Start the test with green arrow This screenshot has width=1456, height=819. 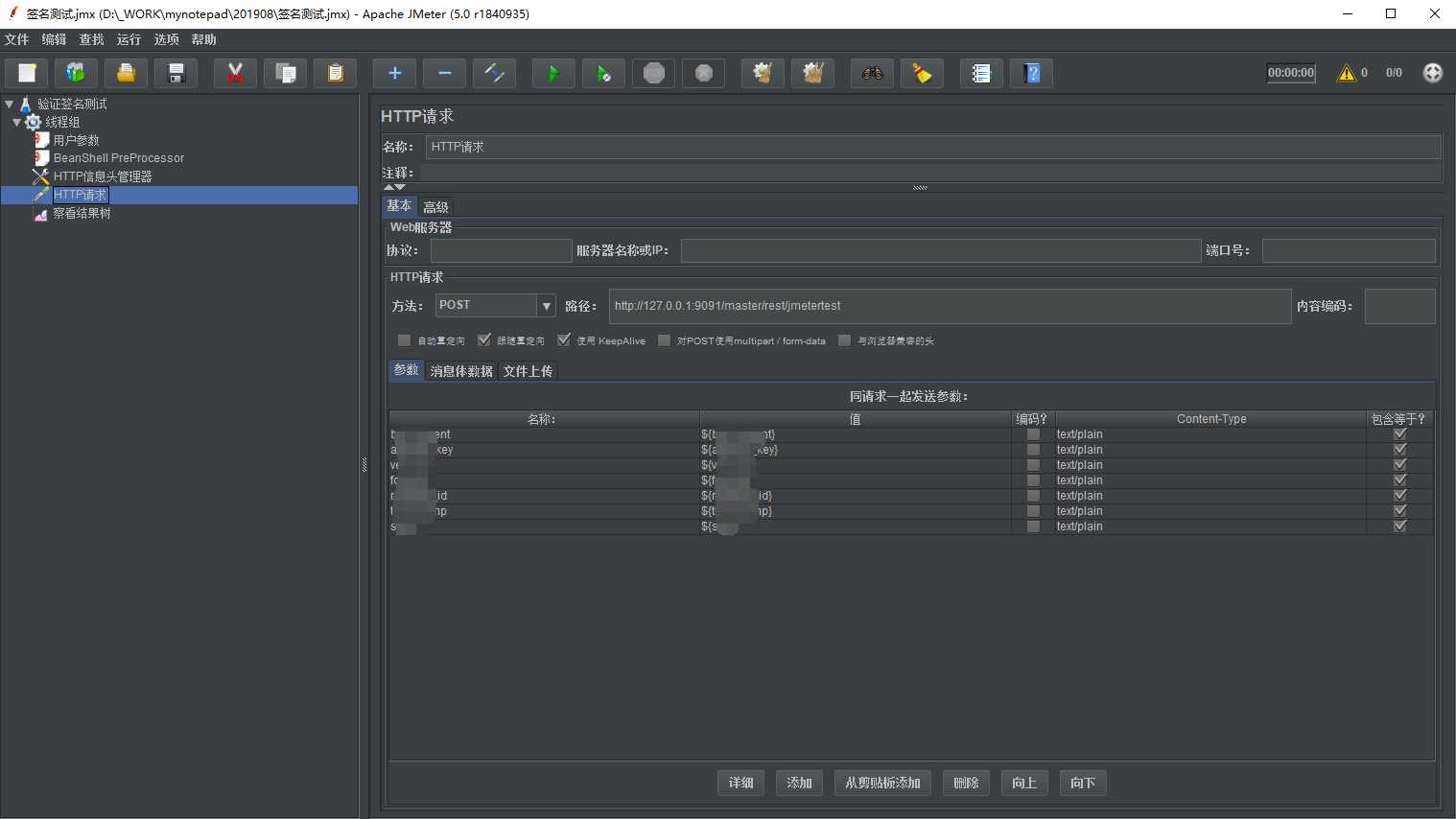click(553, 73)
